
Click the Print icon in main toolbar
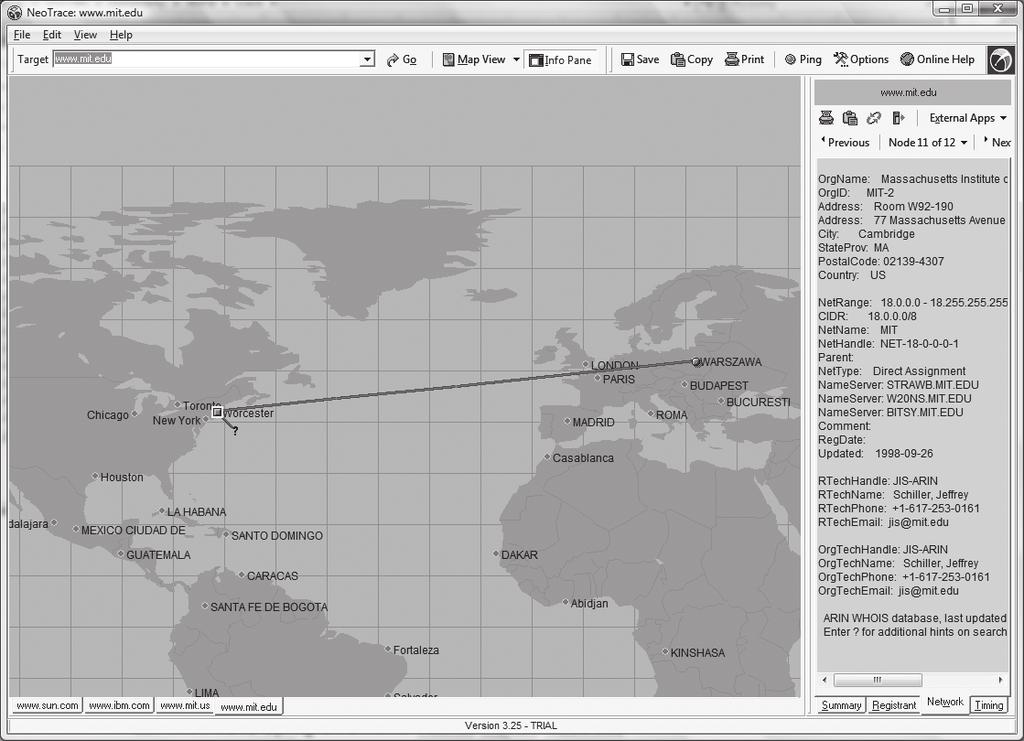[x=732, y=59]
